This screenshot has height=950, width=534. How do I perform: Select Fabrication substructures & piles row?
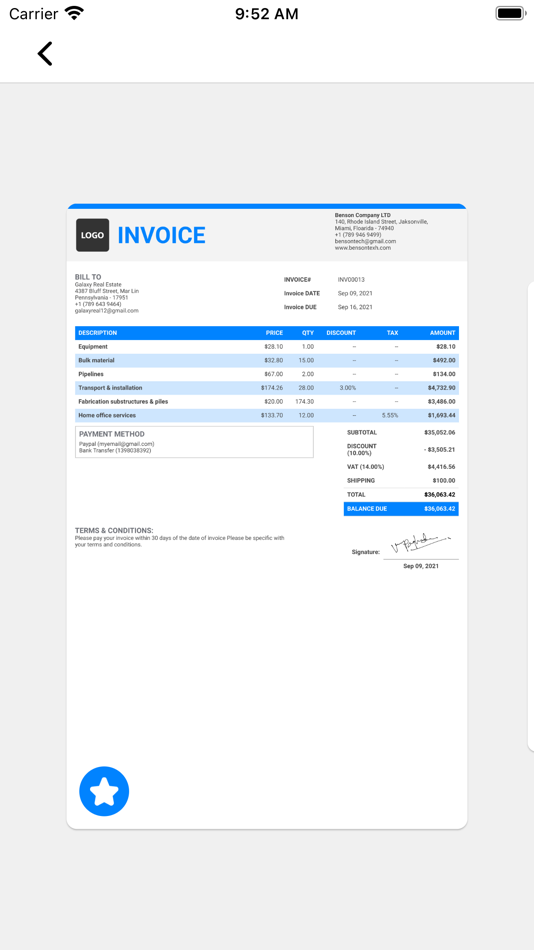point(267,402)
